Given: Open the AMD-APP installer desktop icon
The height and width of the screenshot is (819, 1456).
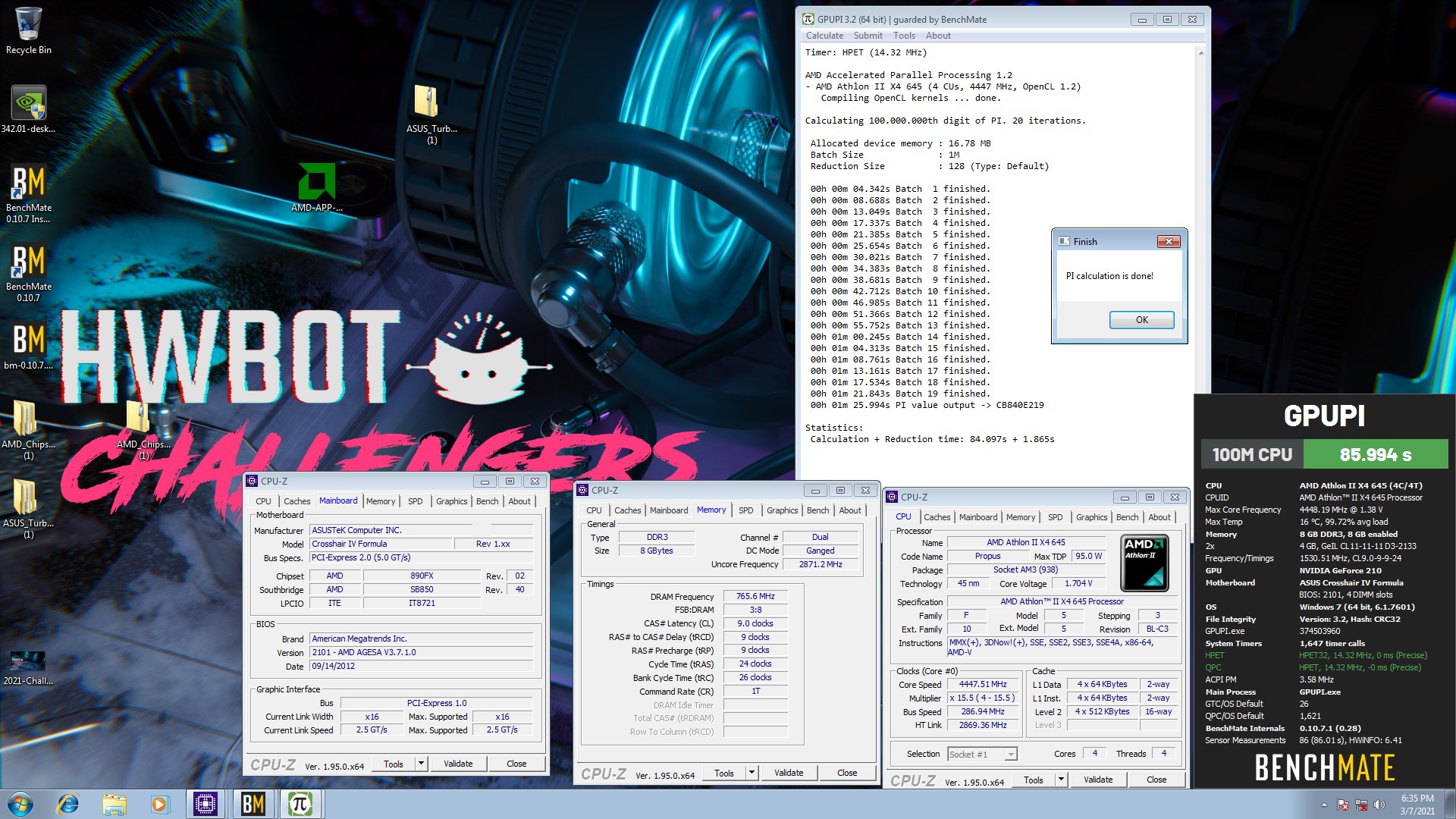Looking at the screenshot, I should 316,182.
